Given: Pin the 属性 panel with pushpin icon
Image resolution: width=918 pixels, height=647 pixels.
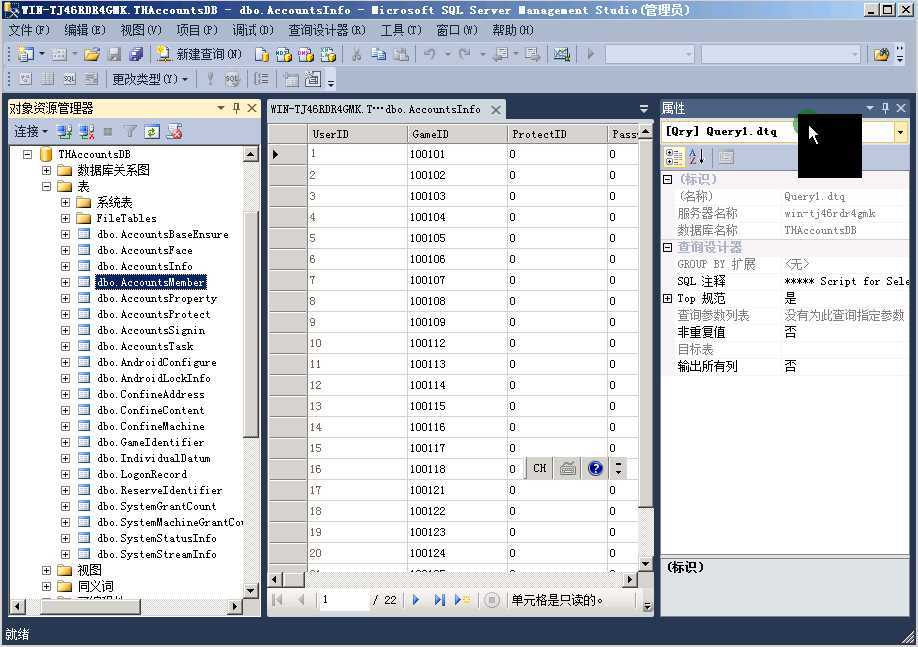Looking at the screenshot, I should point(885,108).
